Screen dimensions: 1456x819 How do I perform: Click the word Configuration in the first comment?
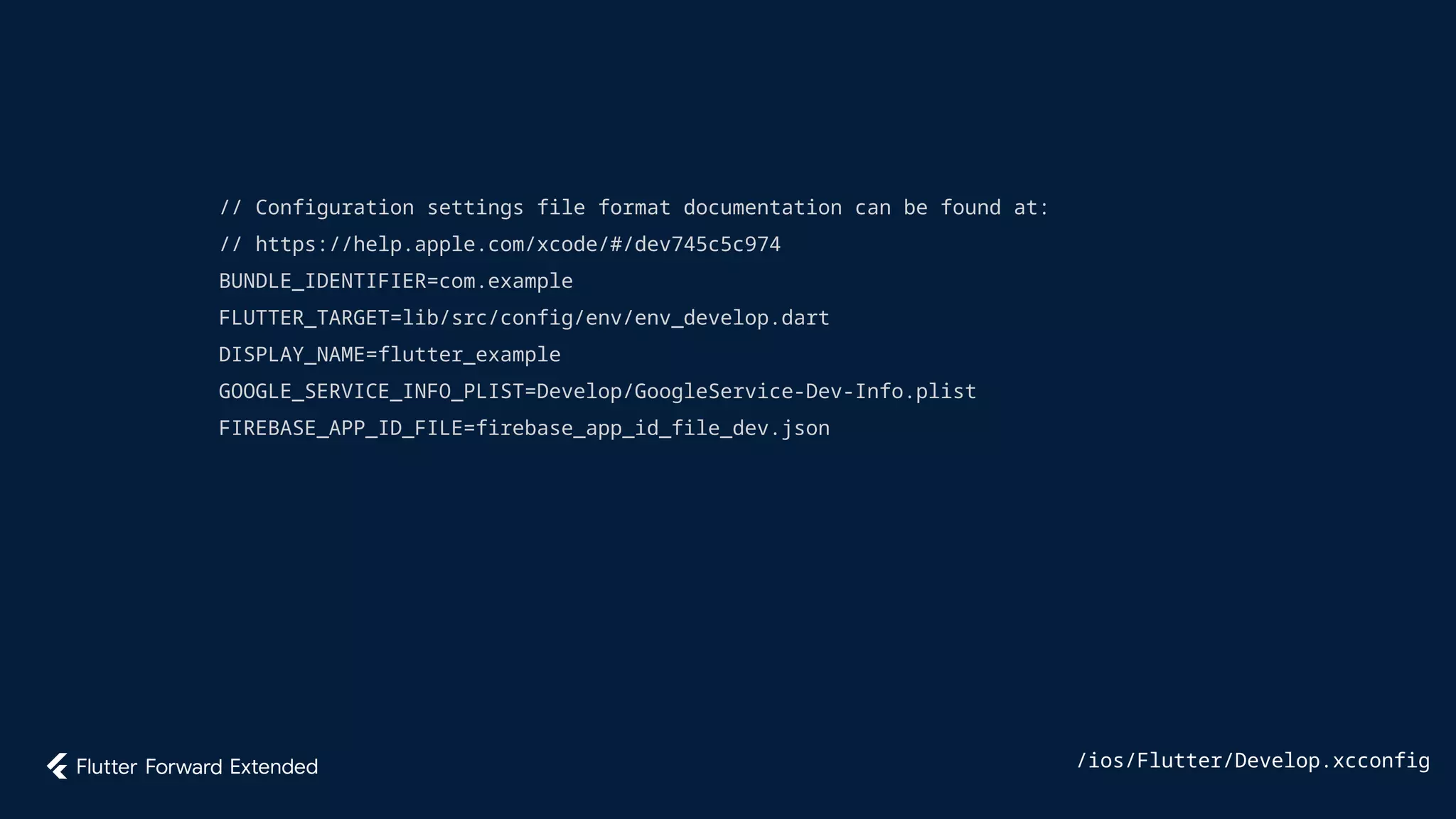tap(334, 208)
